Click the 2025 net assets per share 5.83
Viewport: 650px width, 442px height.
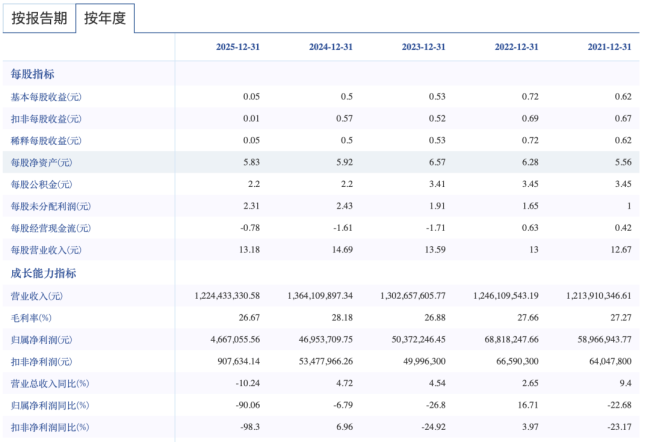(x=252, y=162)
